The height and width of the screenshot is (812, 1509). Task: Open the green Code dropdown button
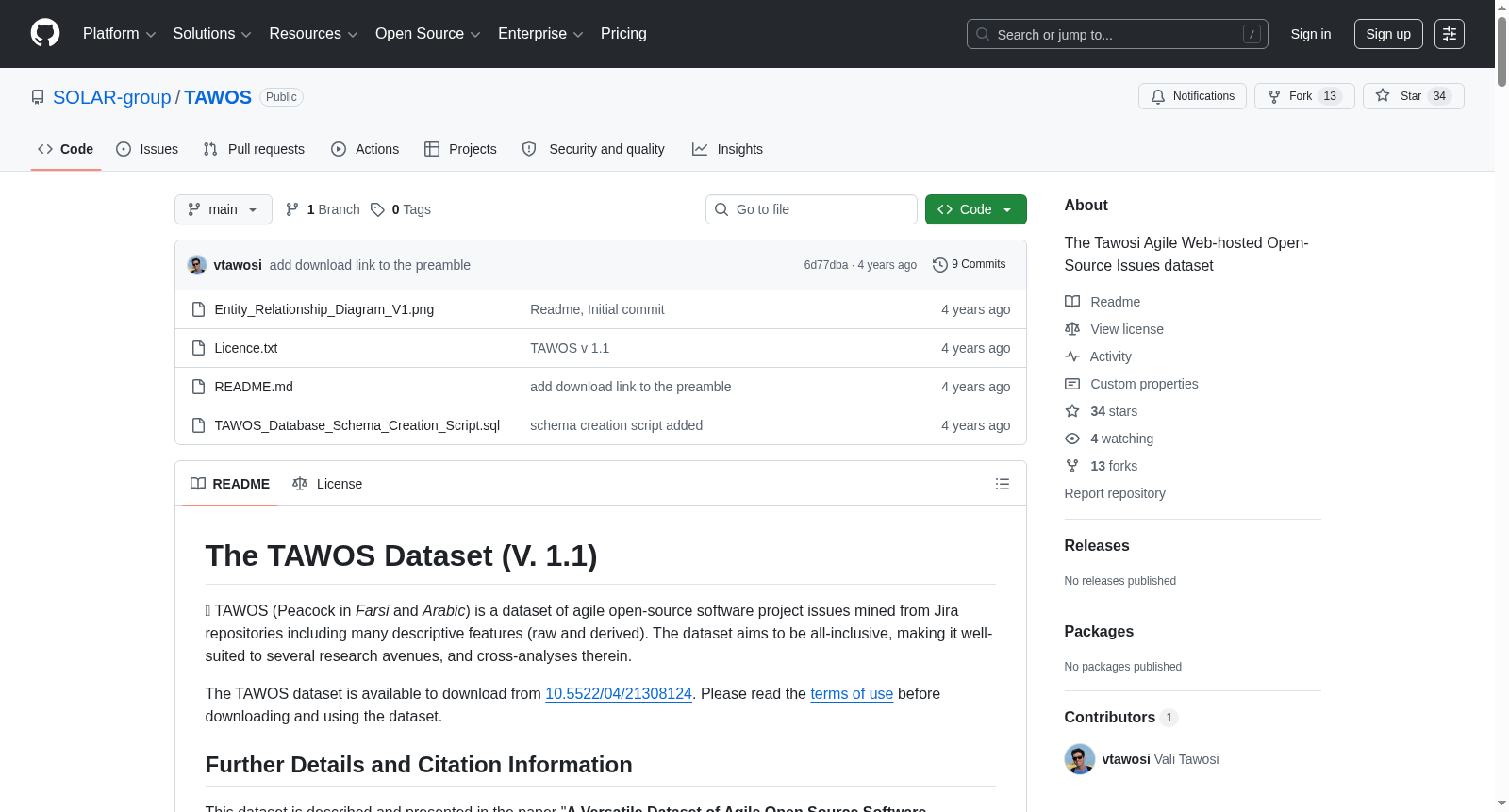(x=976, y=209)
